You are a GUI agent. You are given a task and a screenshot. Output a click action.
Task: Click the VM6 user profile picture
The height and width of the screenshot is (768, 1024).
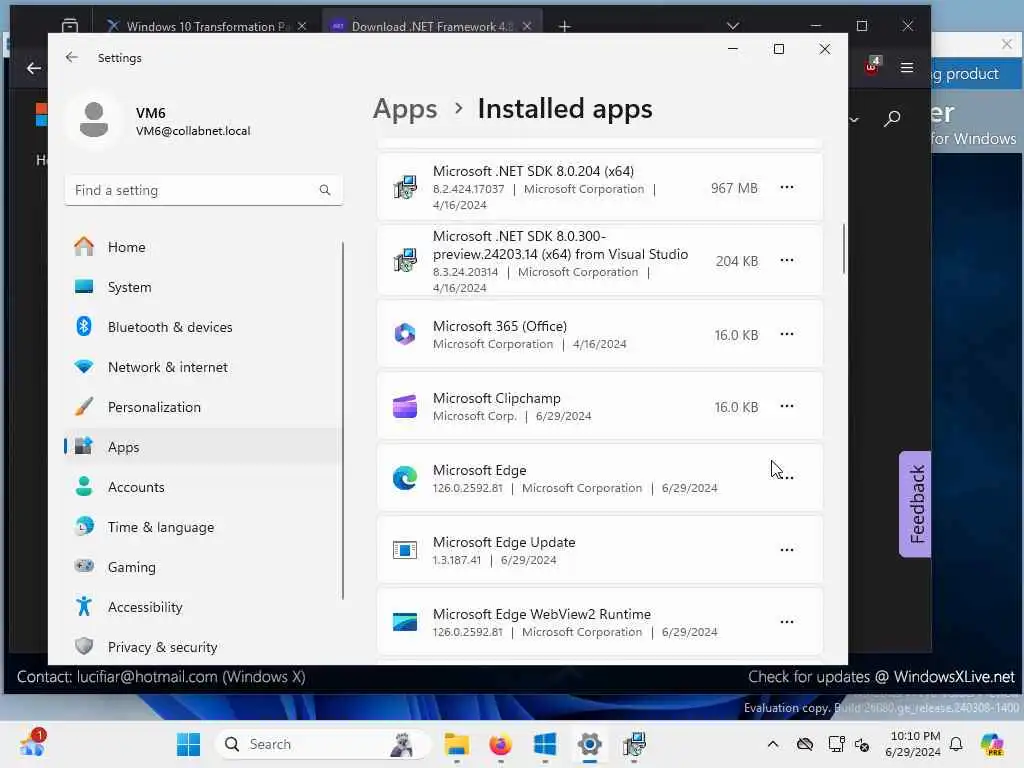[94, 120]
